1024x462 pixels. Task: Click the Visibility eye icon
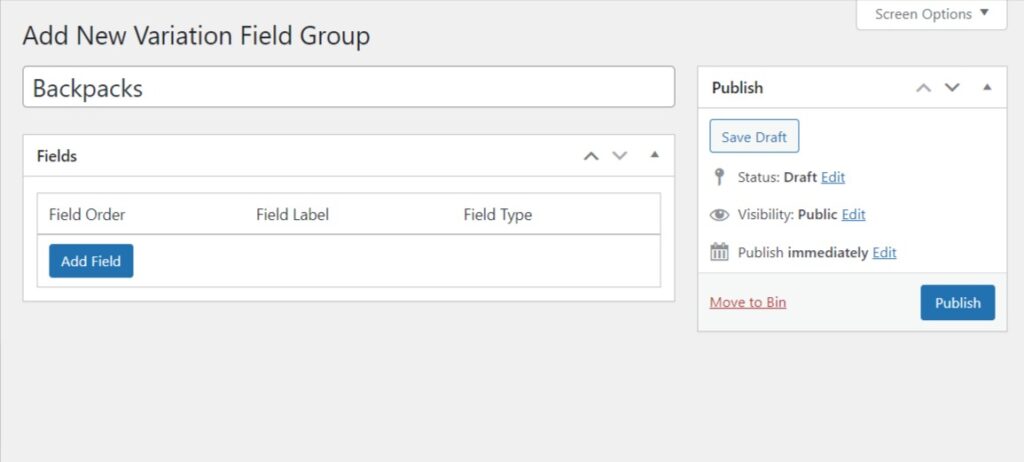pos(719,215)
